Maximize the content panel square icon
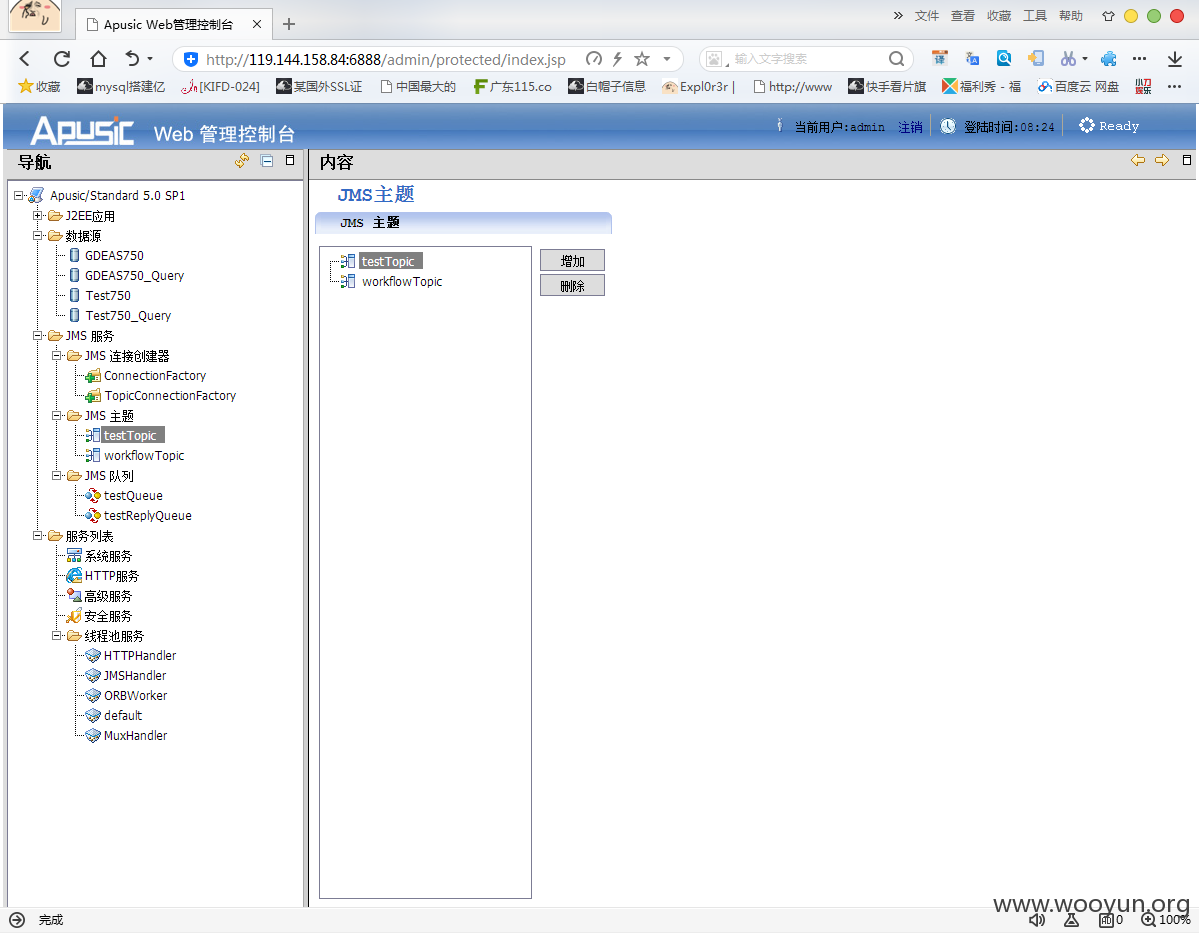 [1187, 161]
